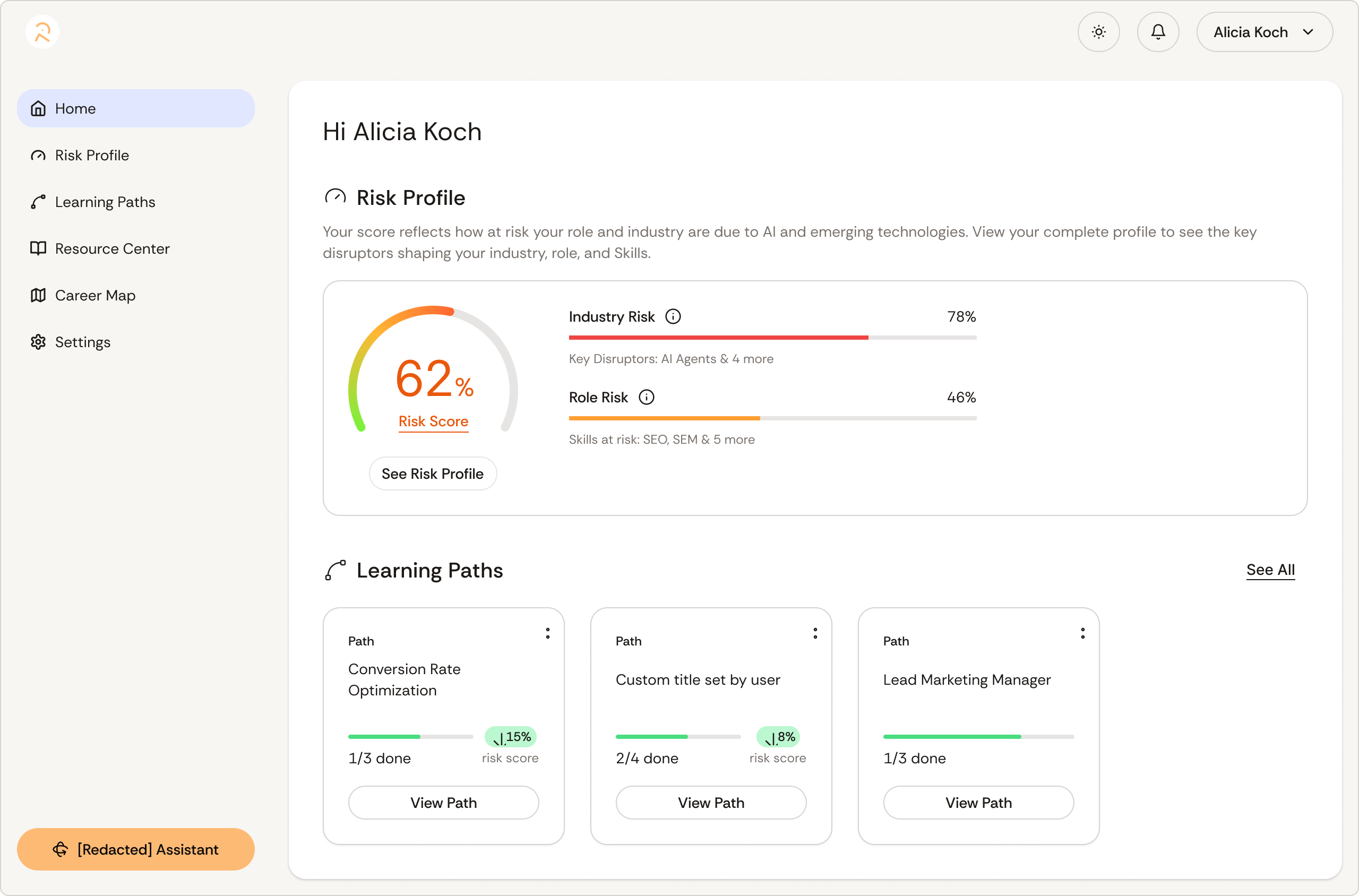Viewport: 1359px width, 896px height.
Task: View Path for Conversion Rate Optimization
Action: (443, 802)
